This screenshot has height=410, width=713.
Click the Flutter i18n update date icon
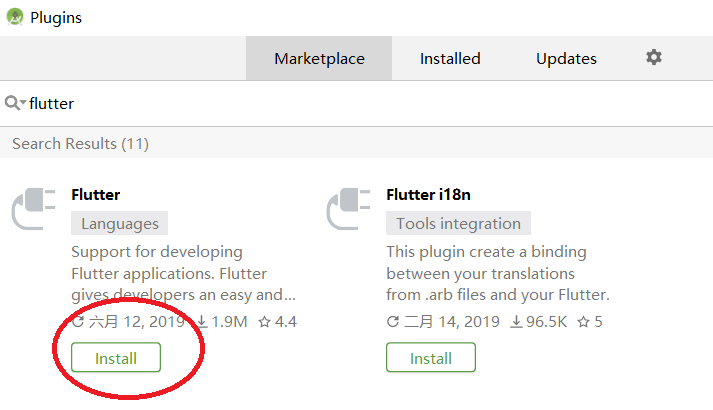393,322
